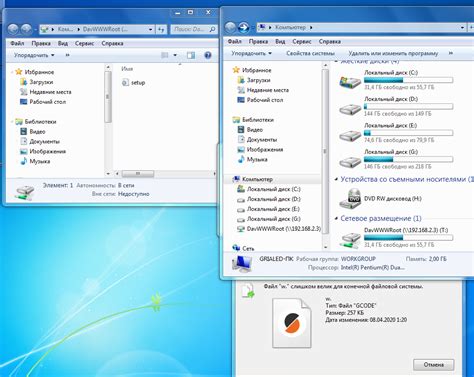Open the Файл menu in the DavWWWRoot window
This screenshot has height=377, width=474.
[17, 43]
